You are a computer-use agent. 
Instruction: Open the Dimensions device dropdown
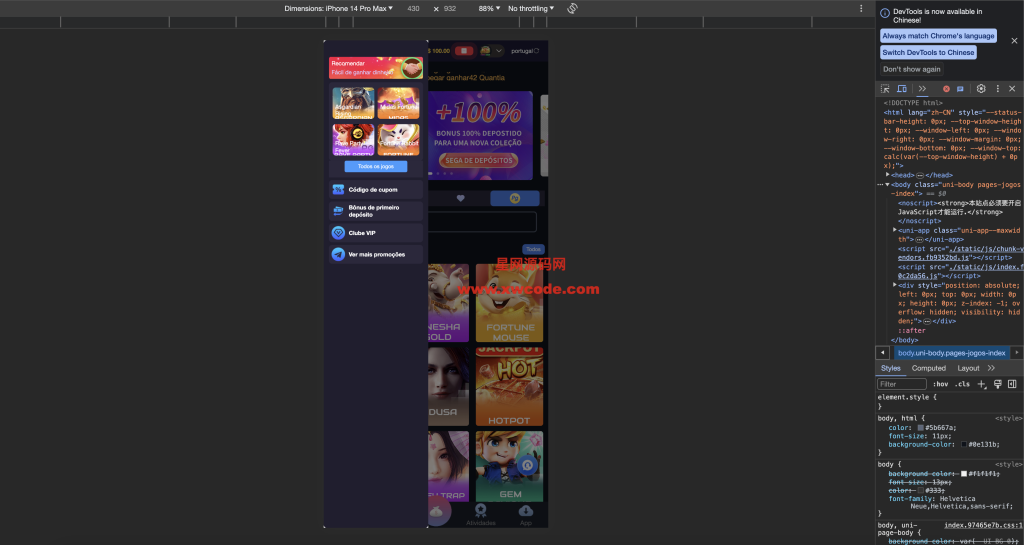[338, 8]
